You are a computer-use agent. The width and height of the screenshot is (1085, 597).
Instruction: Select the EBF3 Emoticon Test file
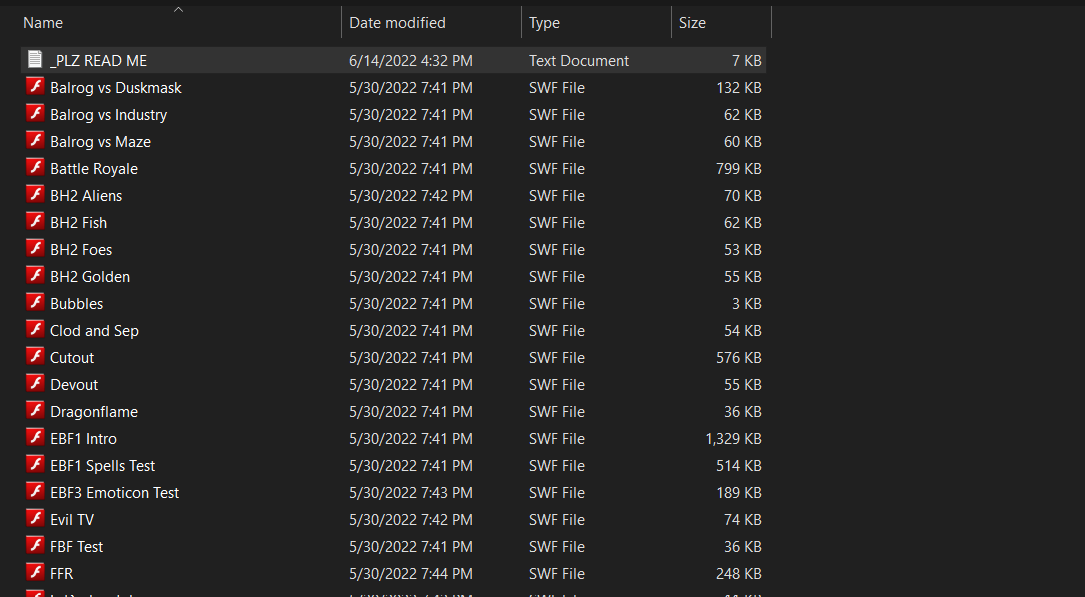pos(114,493)
